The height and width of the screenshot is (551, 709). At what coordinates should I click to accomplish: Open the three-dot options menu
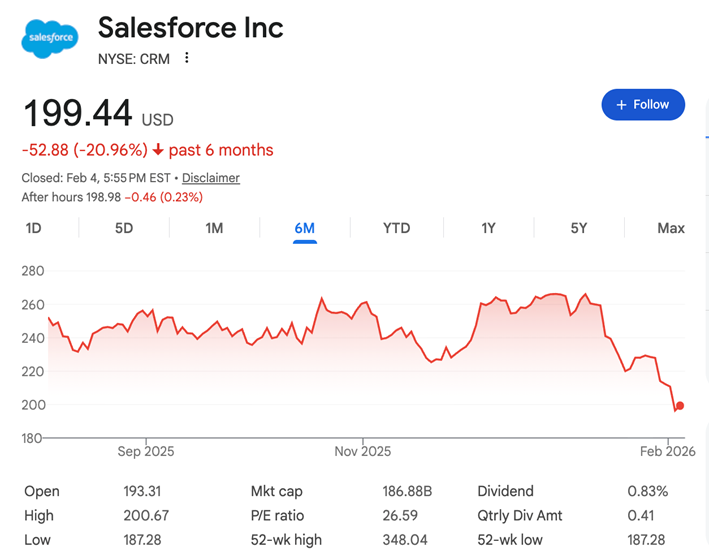(x=186, y=58)
